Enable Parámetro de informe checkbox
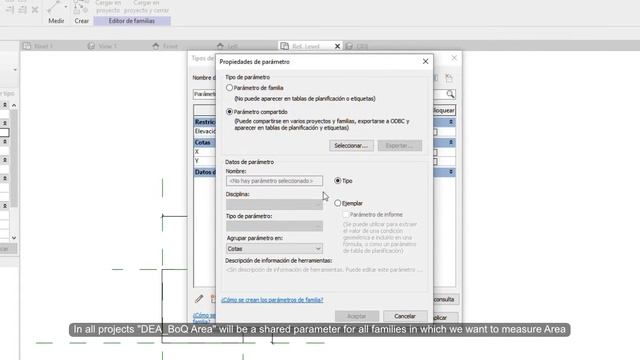 [346, 215]
